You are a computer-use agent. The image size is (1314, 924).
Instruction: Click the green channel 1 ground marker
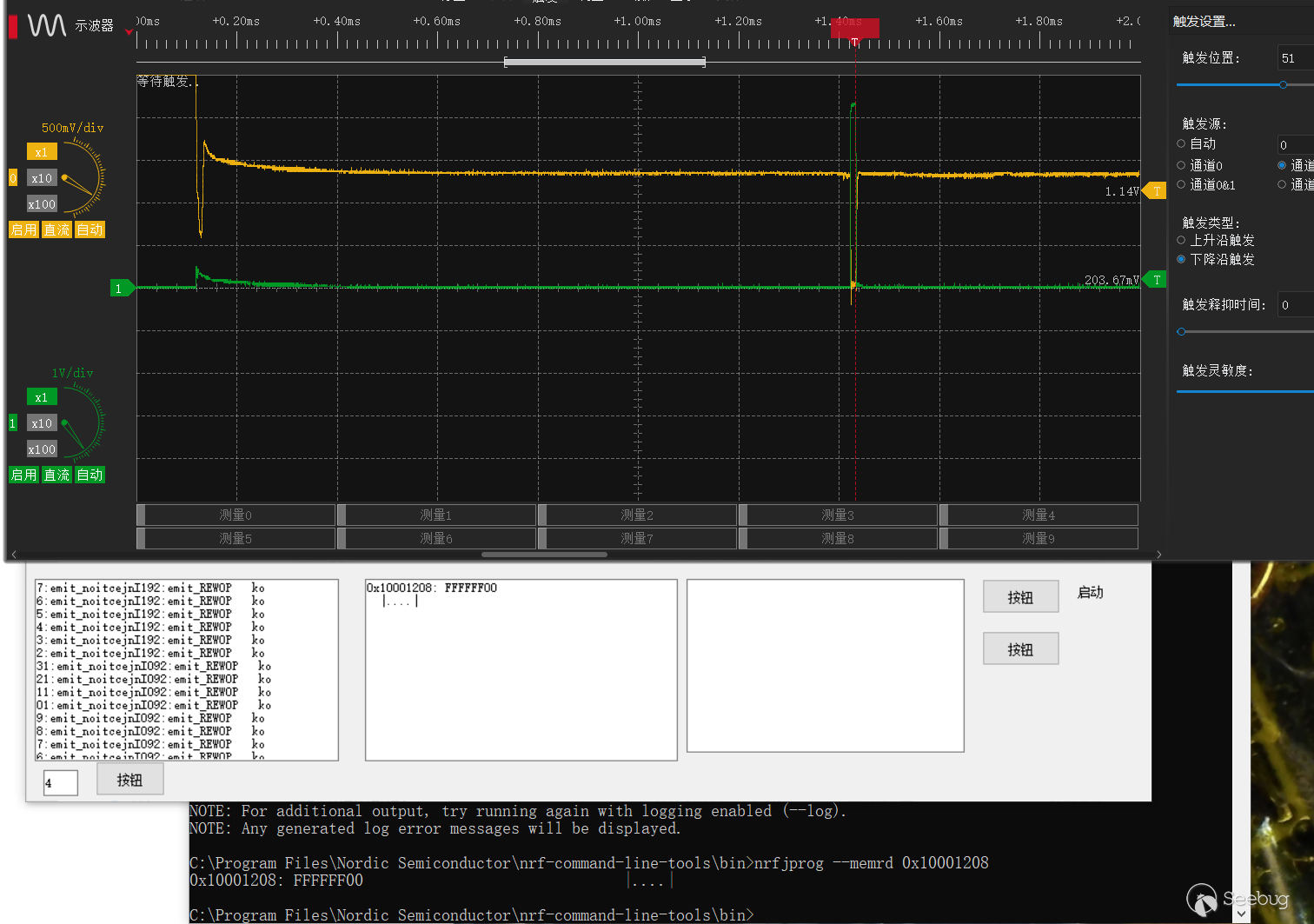(122, 289)
